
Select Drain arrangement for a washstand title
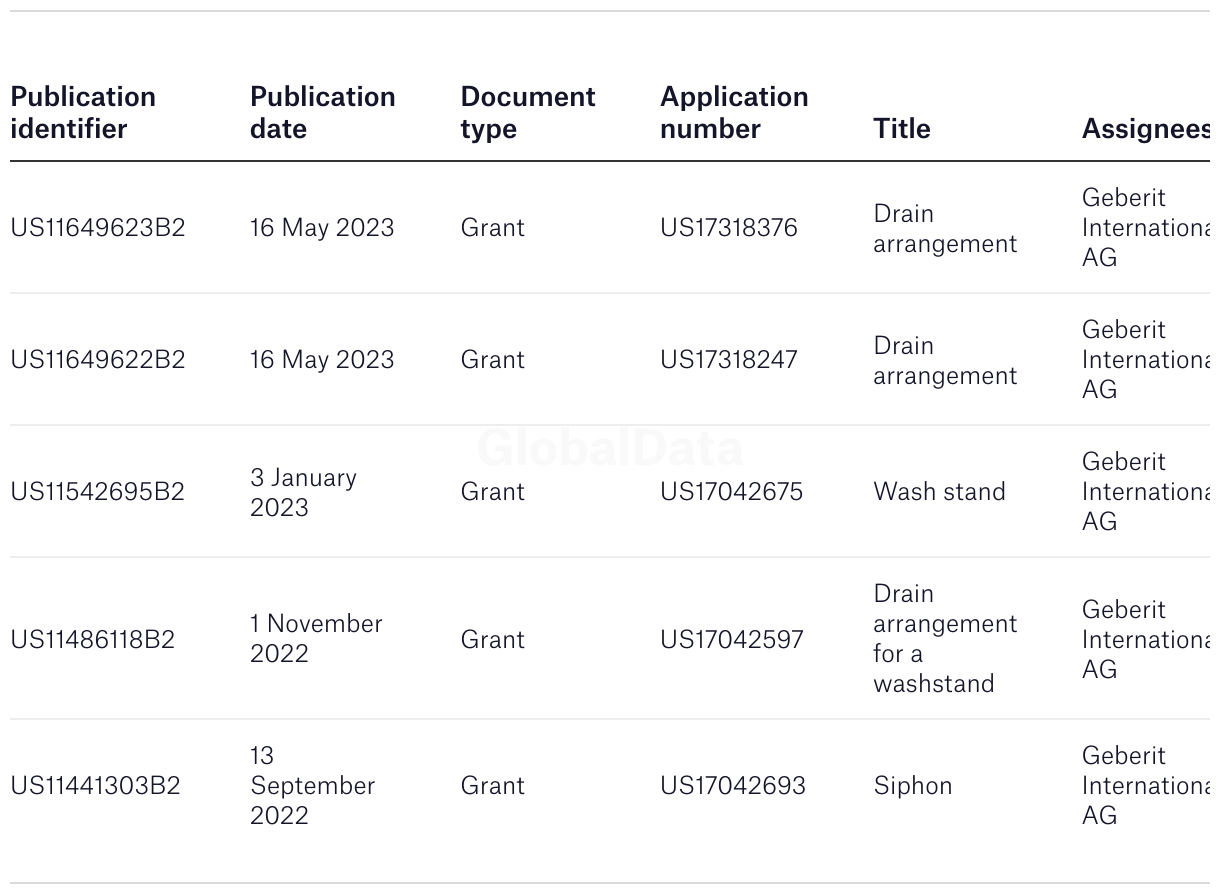(x=945, y=639)
